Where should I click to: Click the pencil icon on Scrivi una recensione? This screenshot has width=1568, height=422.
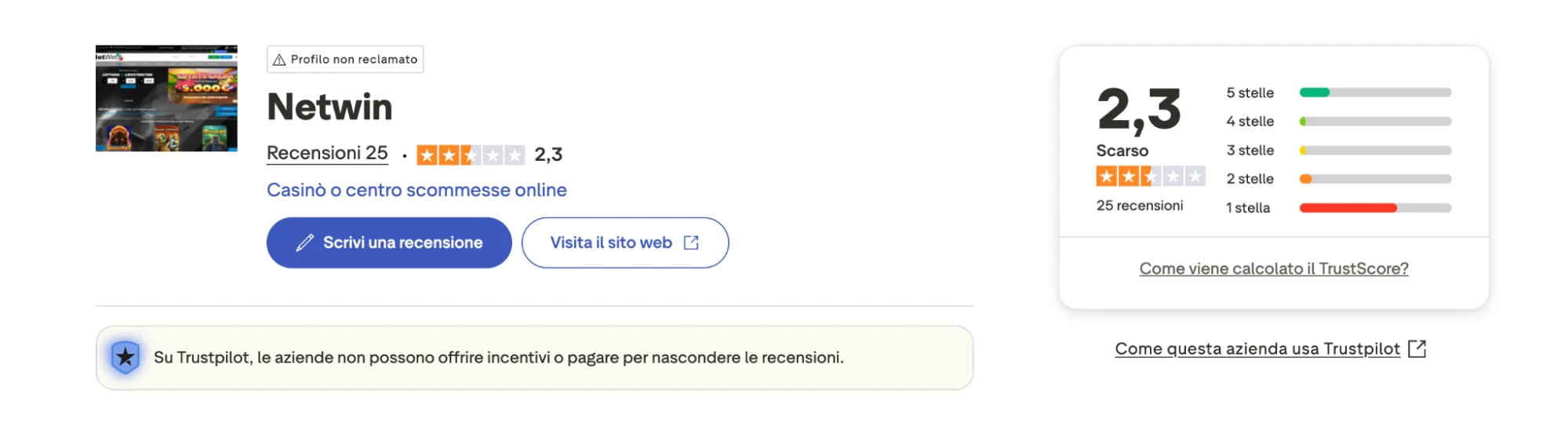click(305, 243)
